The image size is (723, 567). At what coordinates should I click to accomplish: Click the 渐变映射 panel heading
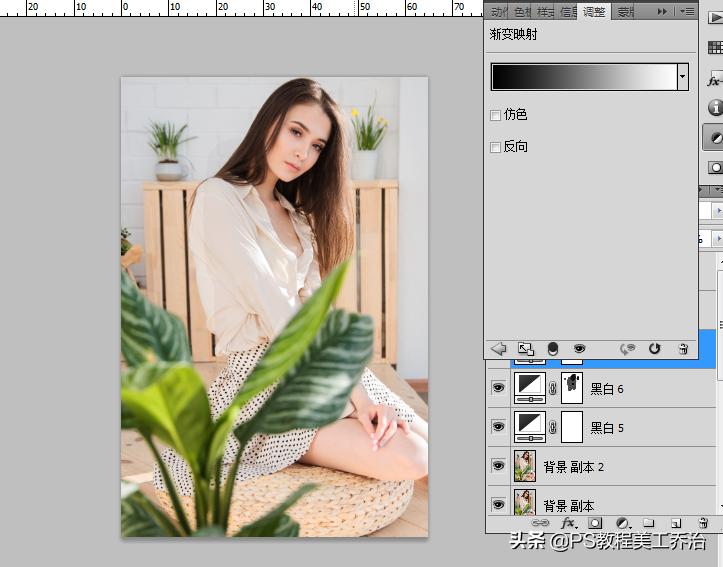[513, 35]
